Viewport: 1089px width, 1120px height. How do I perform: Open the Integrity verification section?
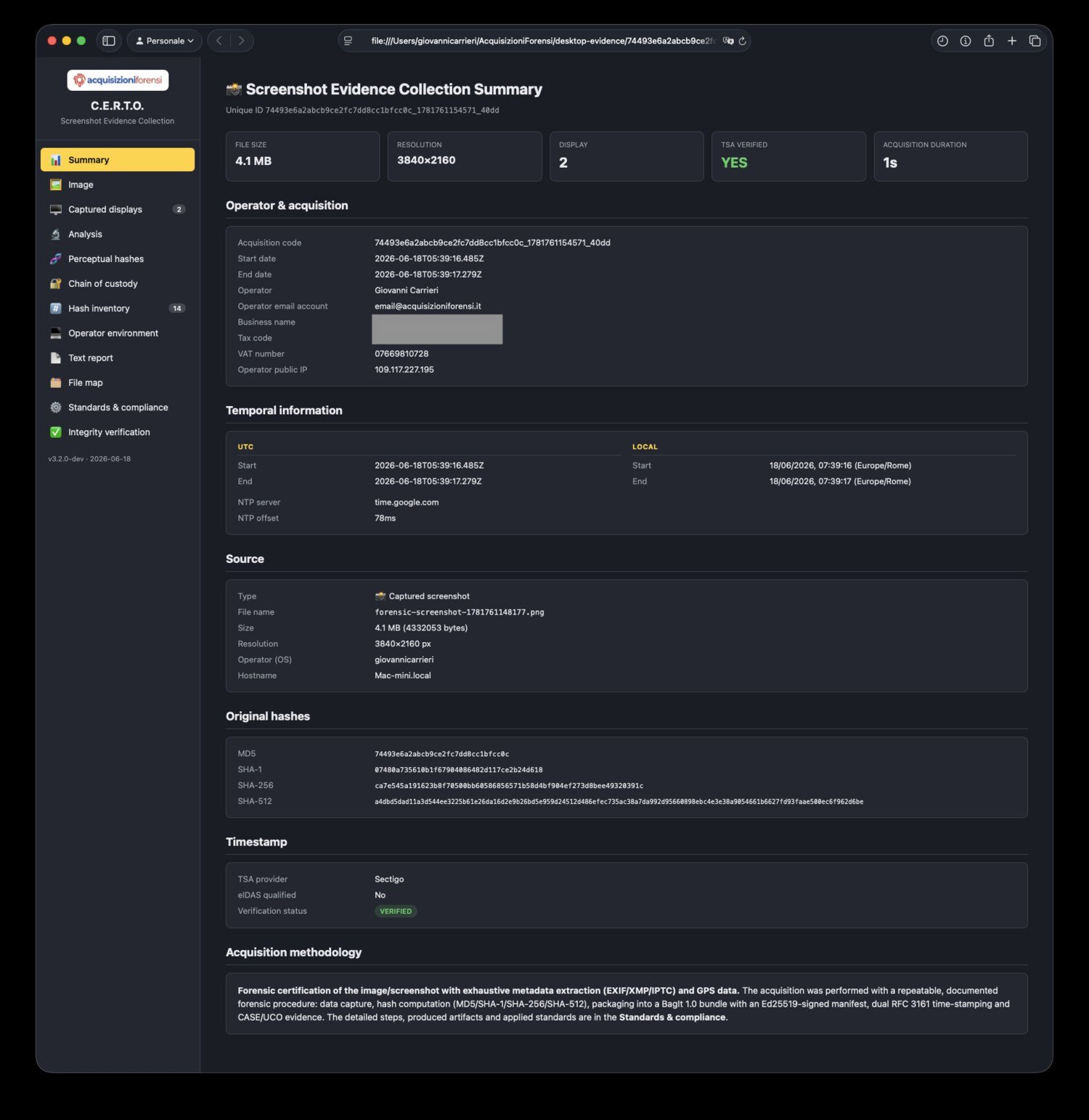tap(118, 432)
